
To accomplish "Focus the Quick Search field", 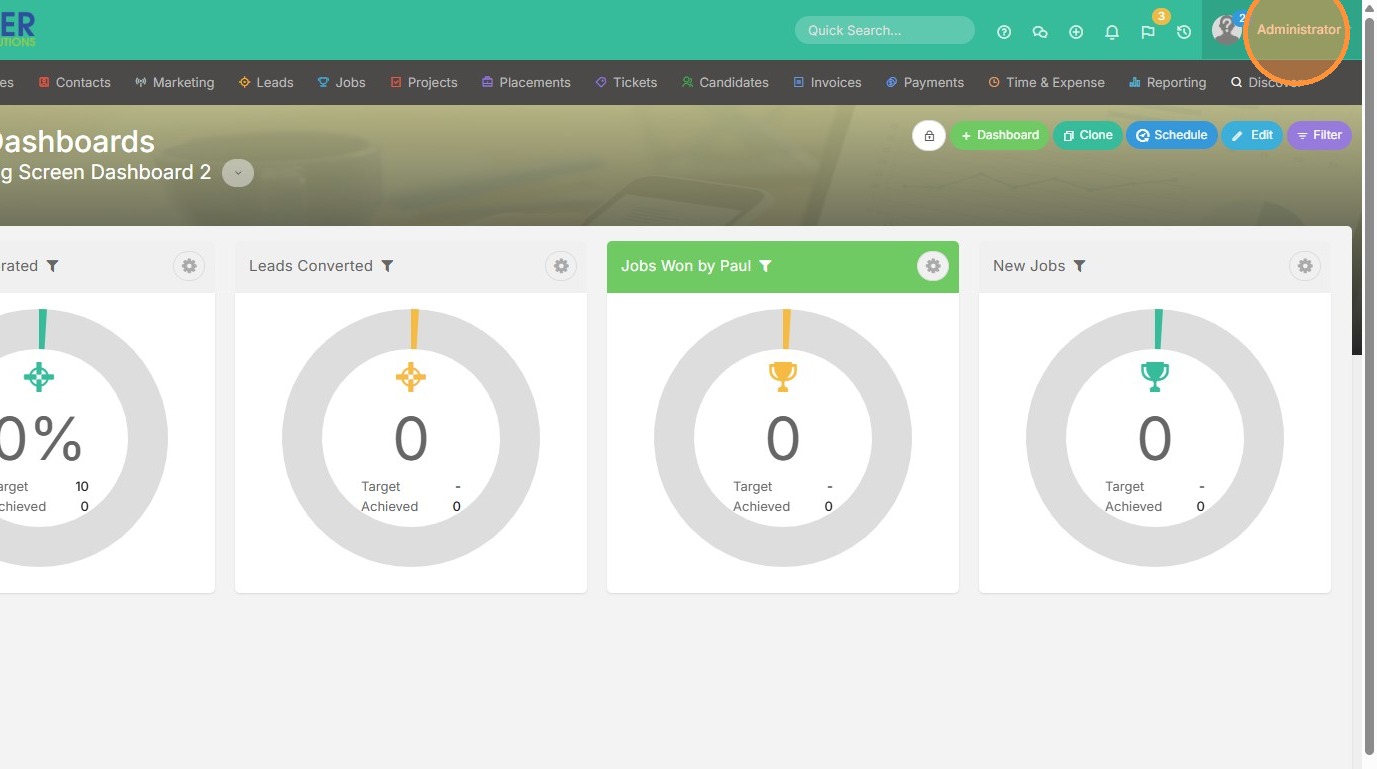I will click(x=885, y=30).
